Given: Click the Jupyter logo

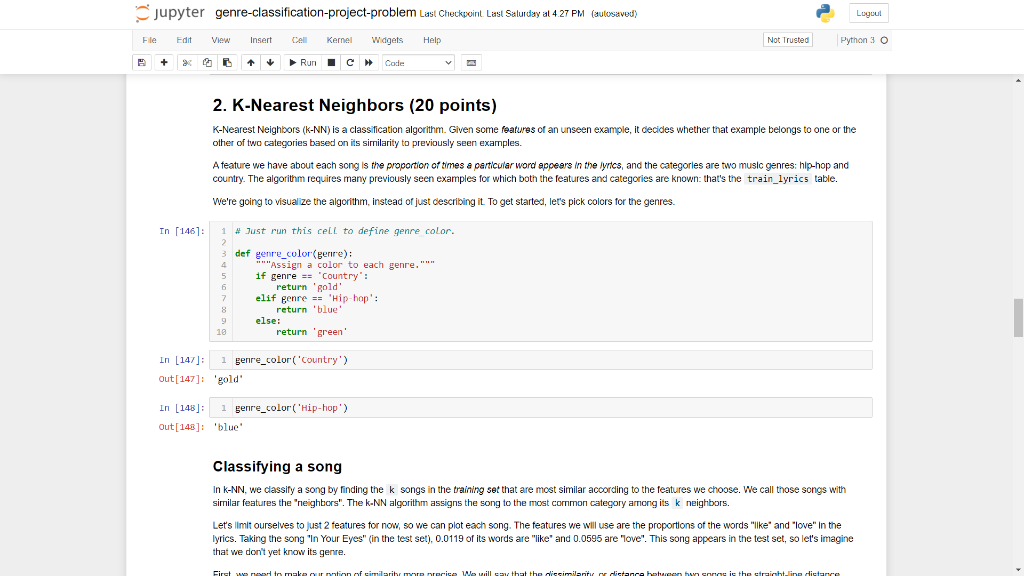Looking at the screenshot, I should point(170,14).
